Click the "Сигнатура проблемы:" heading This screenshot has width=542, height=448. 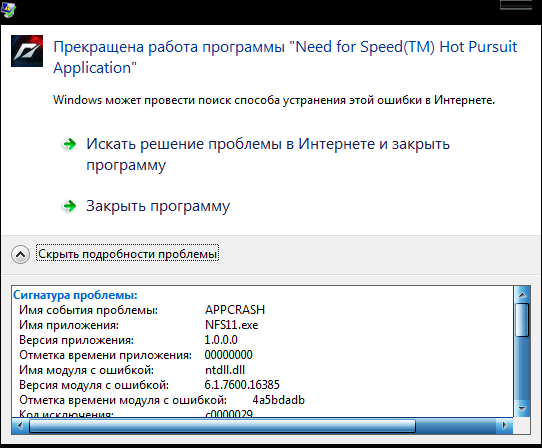pyautogui.click(x=75, y=295)
